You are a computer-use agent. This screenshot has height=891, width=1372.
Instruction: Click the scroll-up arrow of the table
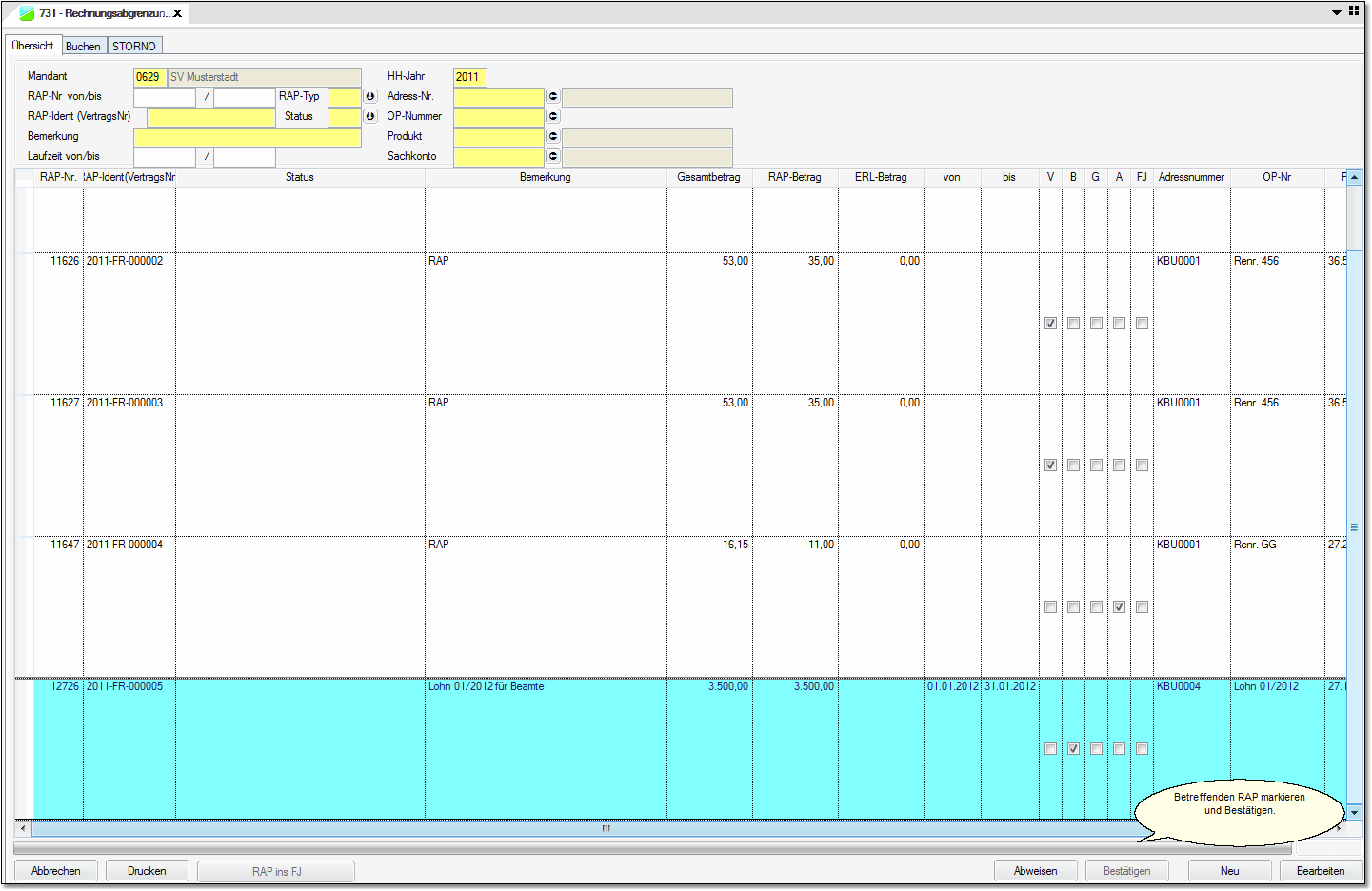[x=1354, y=178]
